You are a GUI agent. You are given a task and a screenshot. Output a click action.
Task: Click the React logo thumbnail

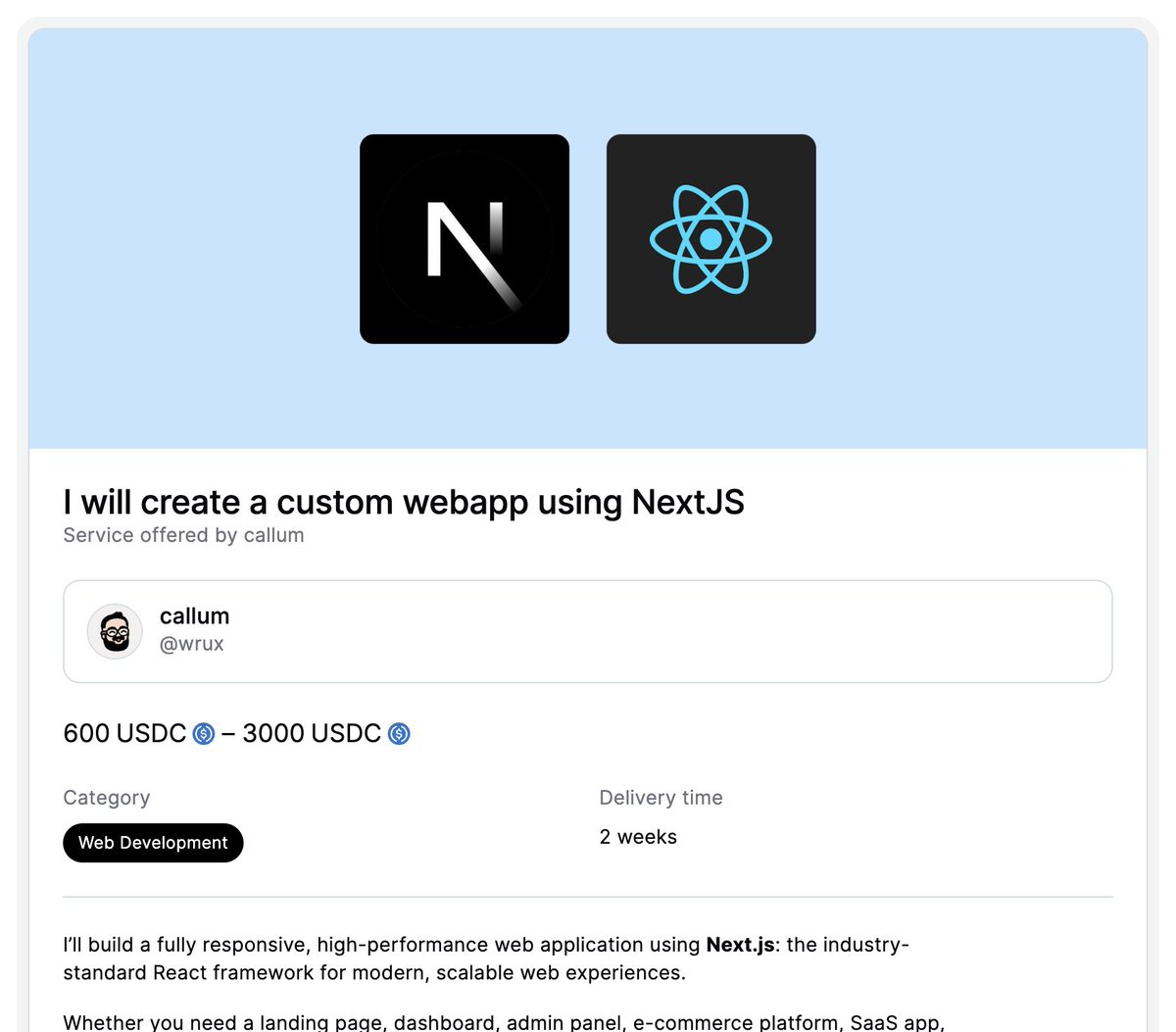(x=711, y=239)
